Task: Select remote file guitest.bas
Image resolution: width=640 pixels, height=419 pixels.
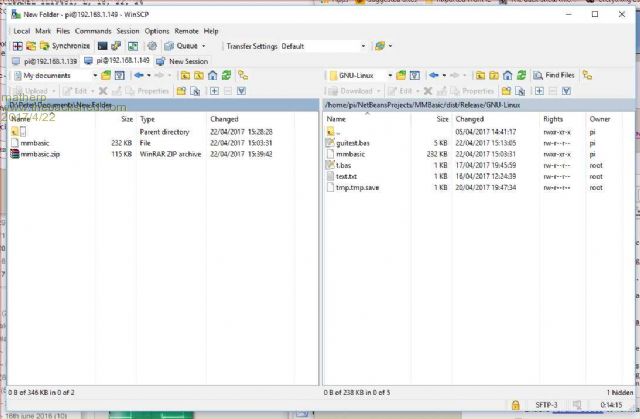Action: [348, 143]
